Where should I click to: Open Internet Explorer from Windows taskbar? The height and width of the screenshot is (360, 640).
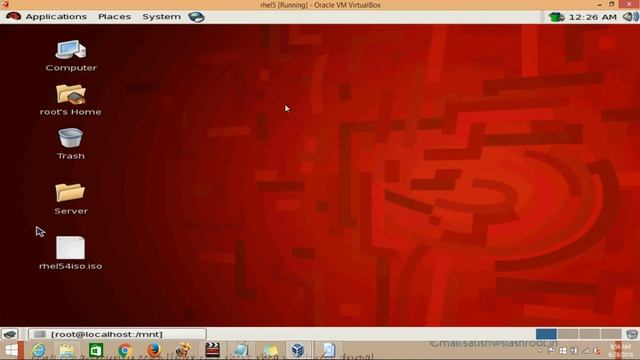39,350
